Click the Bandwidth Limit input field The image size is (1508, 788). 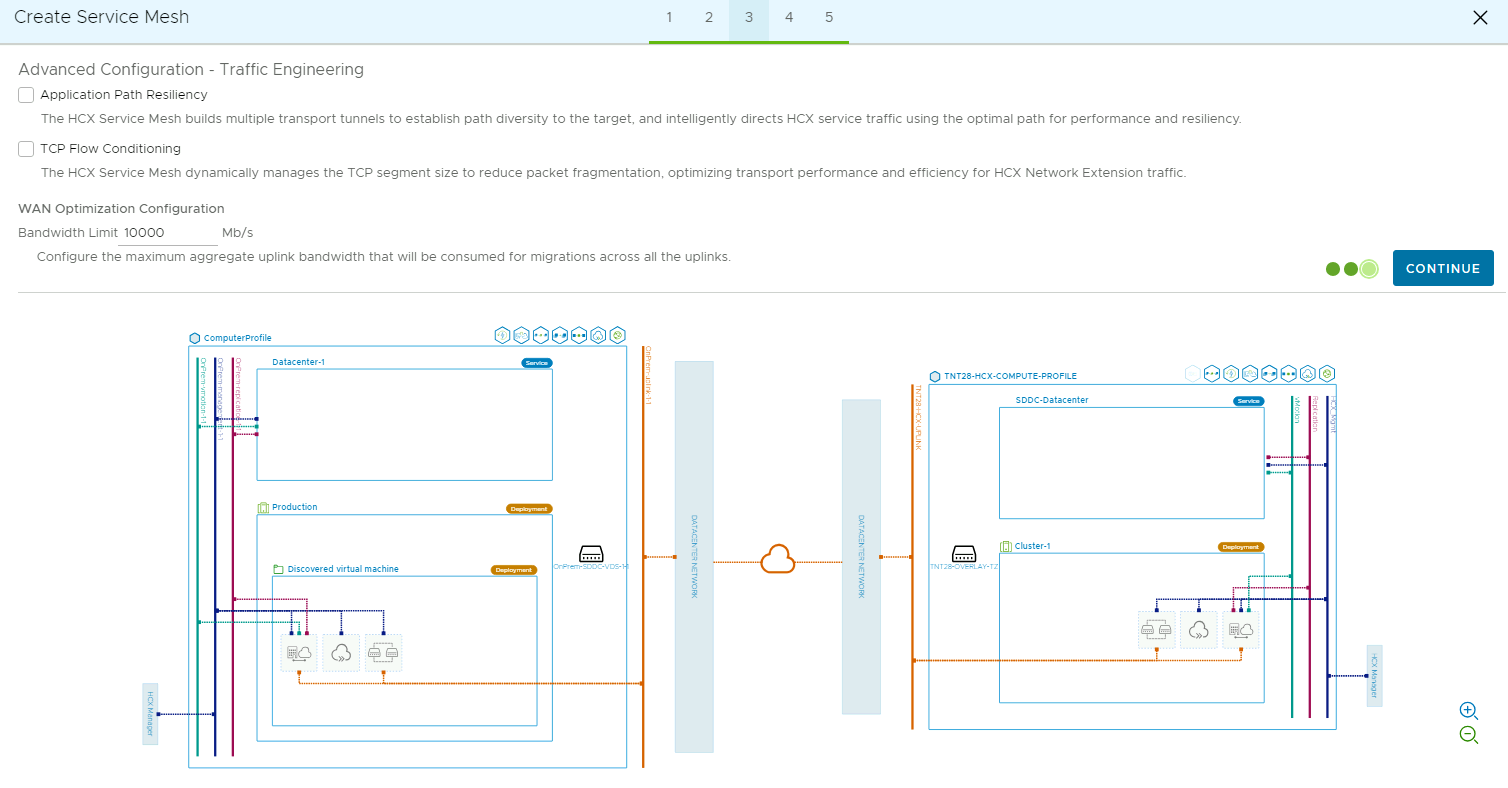click(x=168, y=233)
